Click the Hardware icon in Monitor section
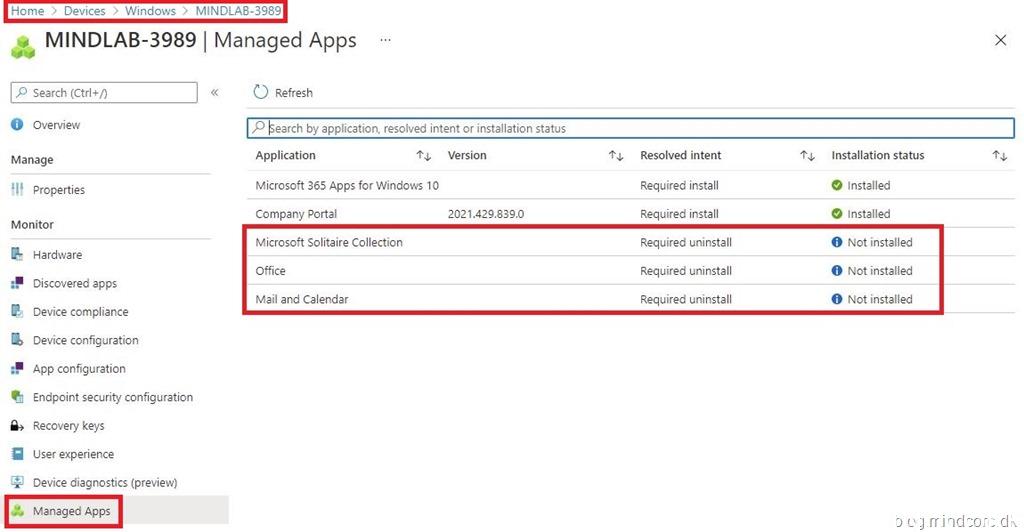This screenshot has height=532, width=1024. click(x=17, y=255)
